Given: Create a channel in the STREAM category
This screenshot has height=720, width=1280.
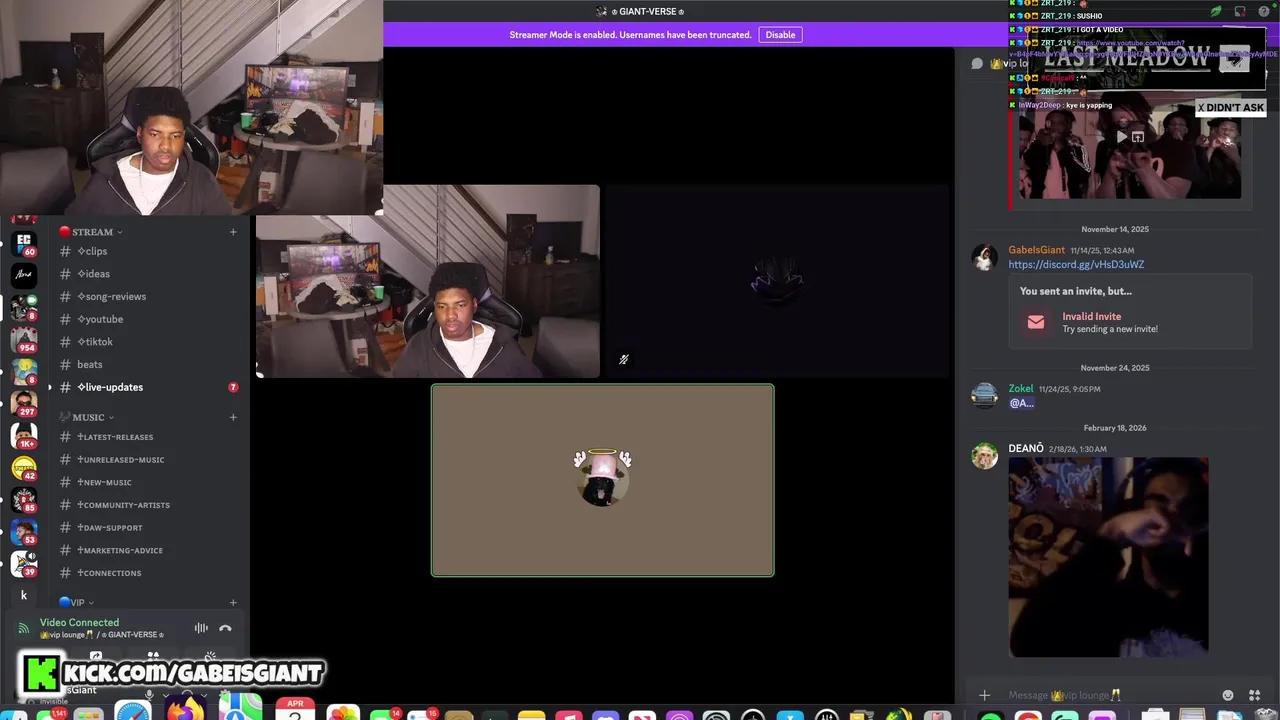Looking at the screenshot, I should click(233, 232).
